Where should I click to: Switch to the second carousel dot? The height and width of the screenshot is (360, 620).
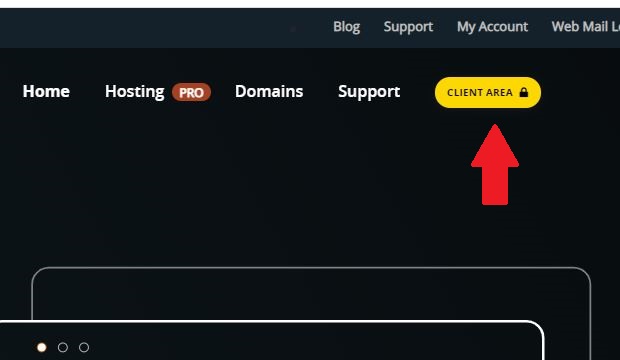(62, 347)
